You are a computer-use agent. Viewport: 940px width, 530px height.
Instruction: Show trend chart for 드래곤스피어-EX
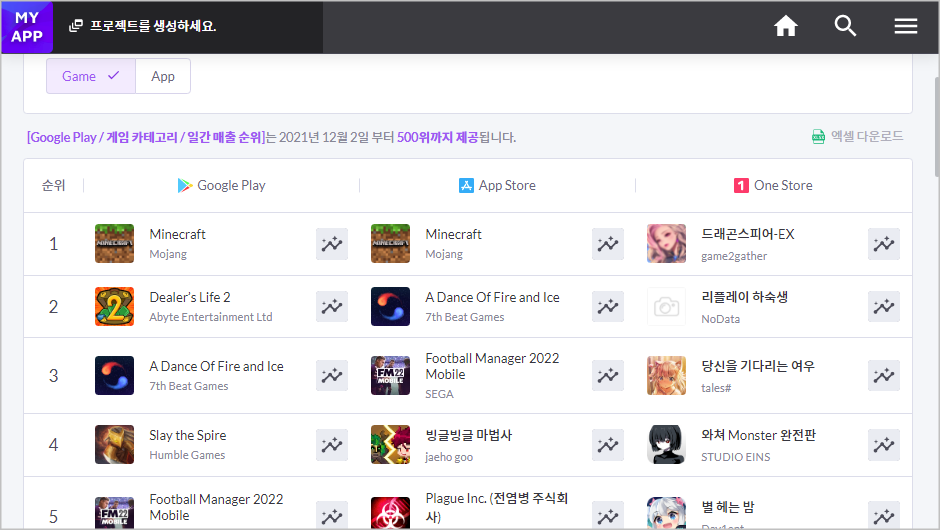[884, 244]
